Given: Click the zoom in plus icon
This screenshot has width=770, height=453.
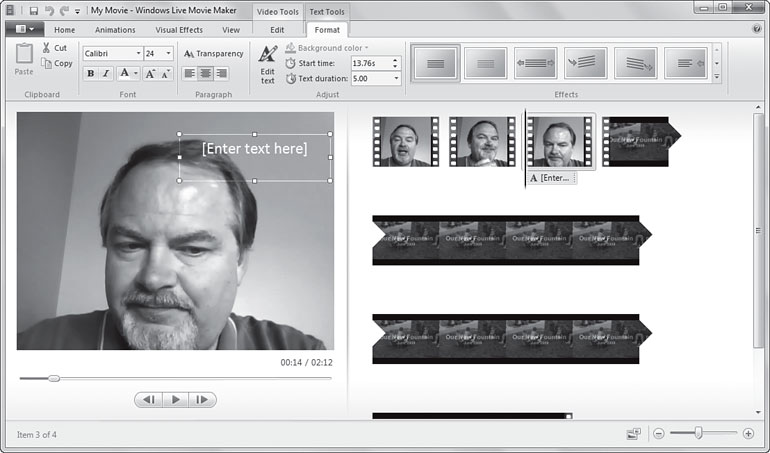Looking at the screenshot, I should coord(748,434).
